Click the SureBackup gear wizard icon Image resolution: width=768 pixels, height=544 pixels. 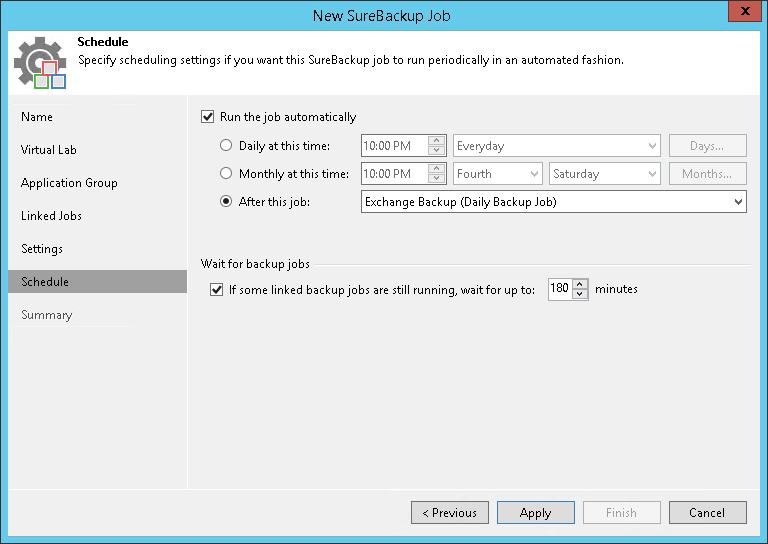coord(40,62)
